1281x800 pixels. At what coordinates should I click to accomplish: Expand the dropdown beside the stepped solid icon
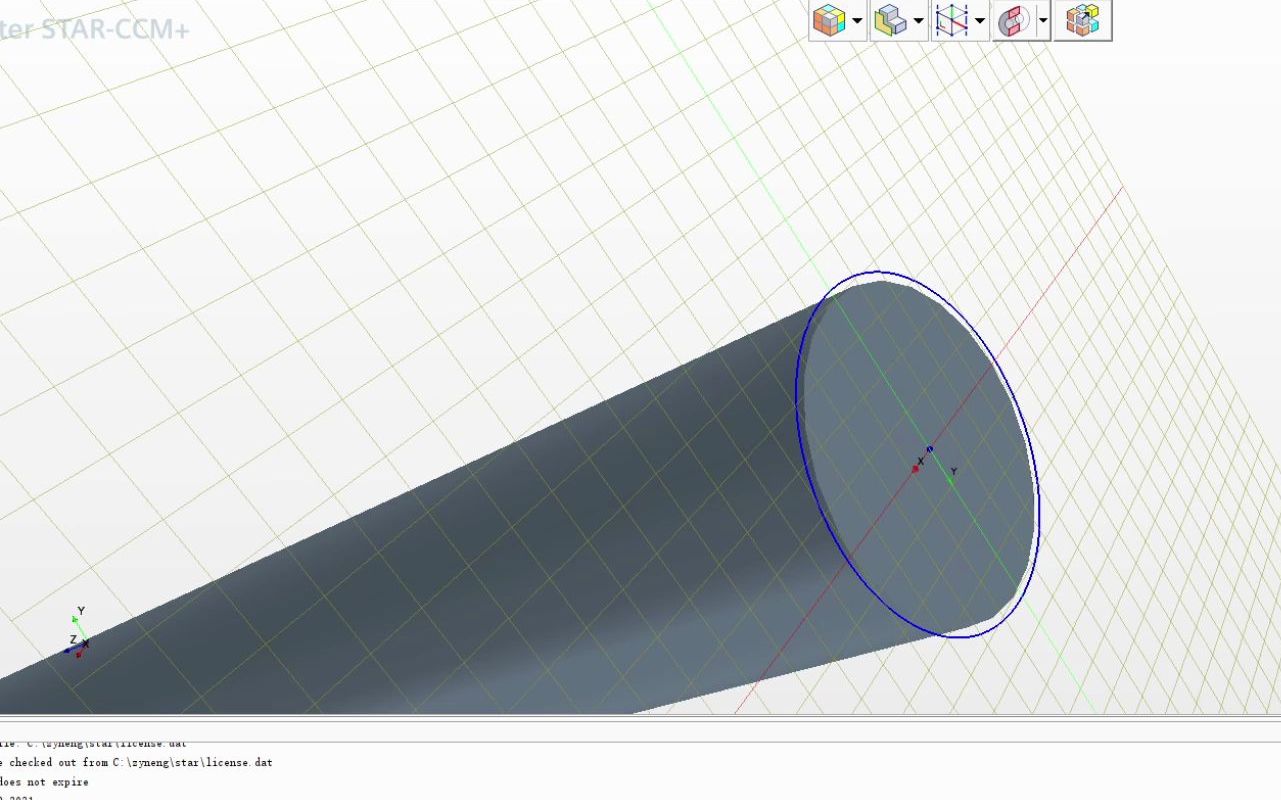[918, 20]
